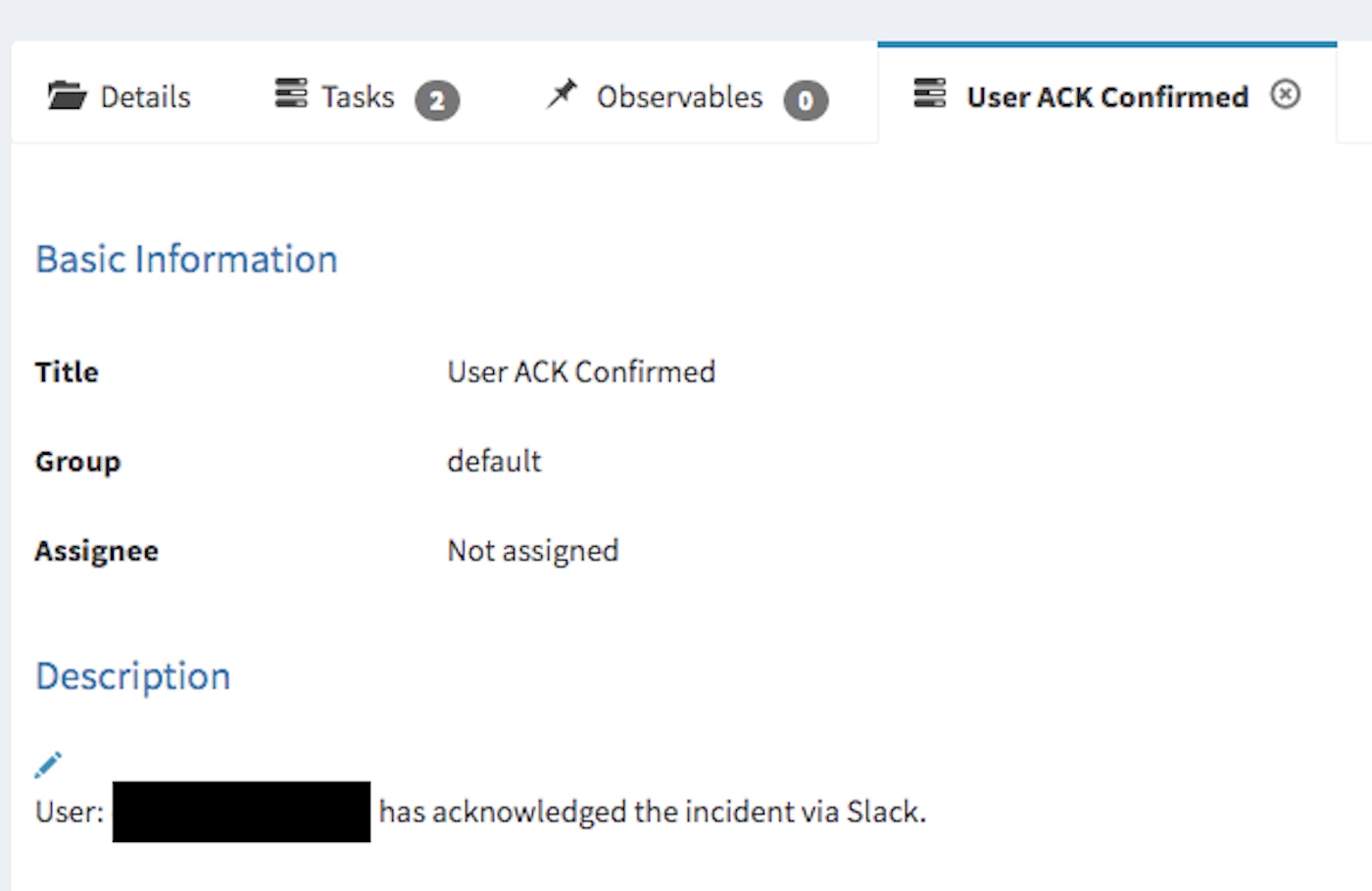Select the User ACK Confirmed tab label
1372x891 pixels.
pos(1107,97)
